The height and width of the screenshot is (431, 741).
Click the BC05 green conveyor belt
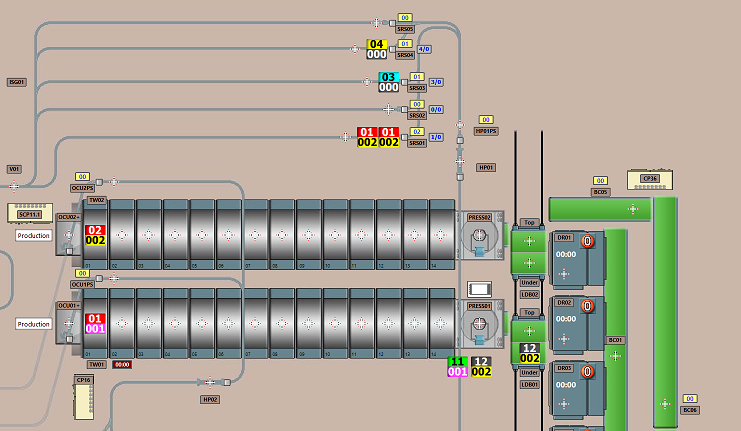click(599, 209)
